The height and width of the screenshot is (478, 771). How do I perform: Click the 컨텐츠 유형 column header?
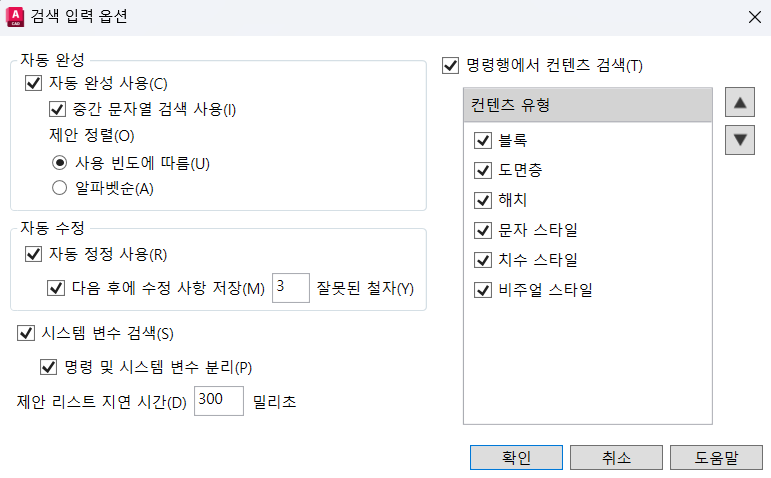point(588,105)
